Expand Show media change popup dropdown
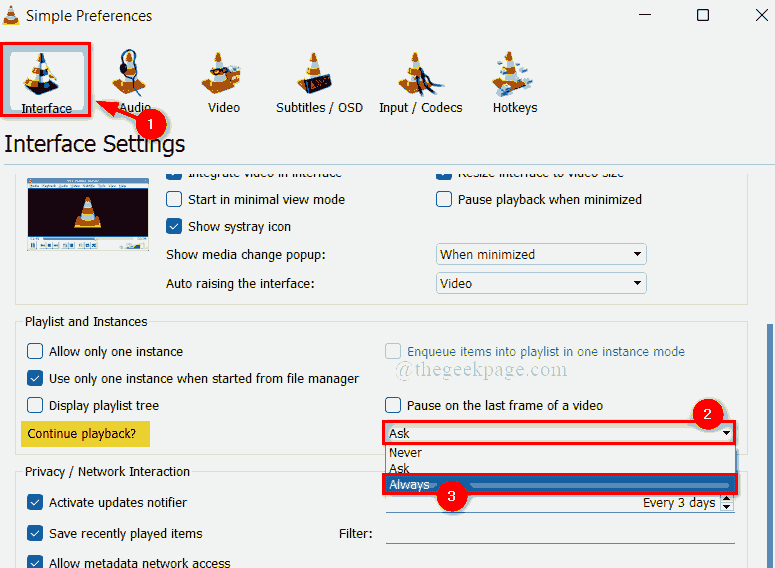The height and width of the screenshot is (568, 775). [x=541, y=255]
